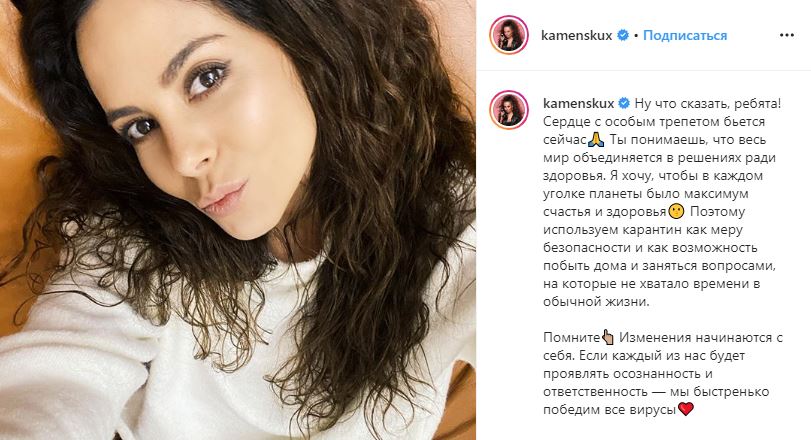Open the kamenskux username link in the caption
811x440 pixels.
coord(578,103)
